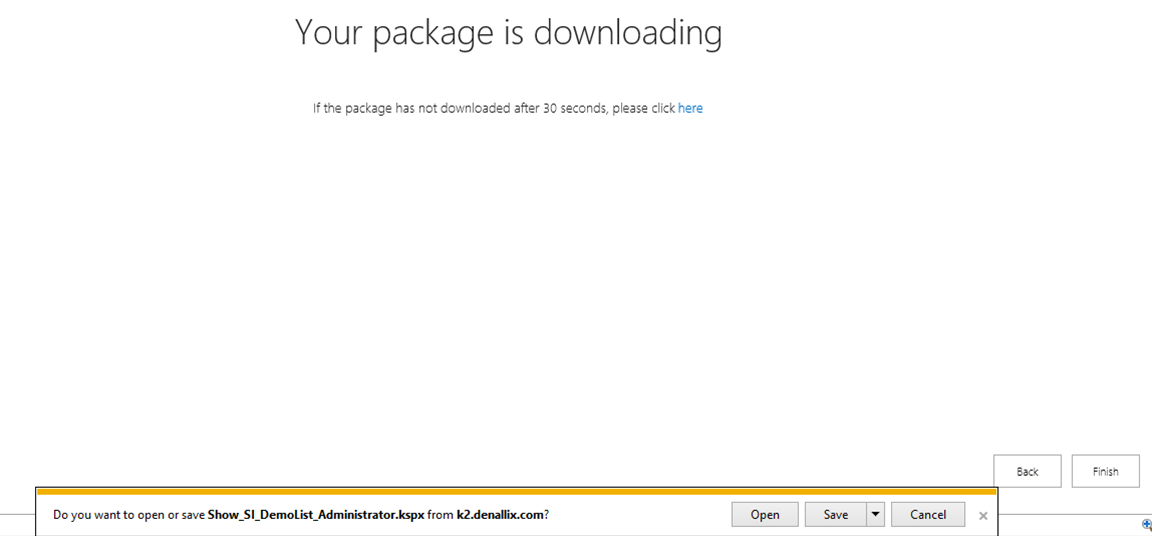
Task: Expand the Save options dropdown arrow
Action: [x=876, y=514]
